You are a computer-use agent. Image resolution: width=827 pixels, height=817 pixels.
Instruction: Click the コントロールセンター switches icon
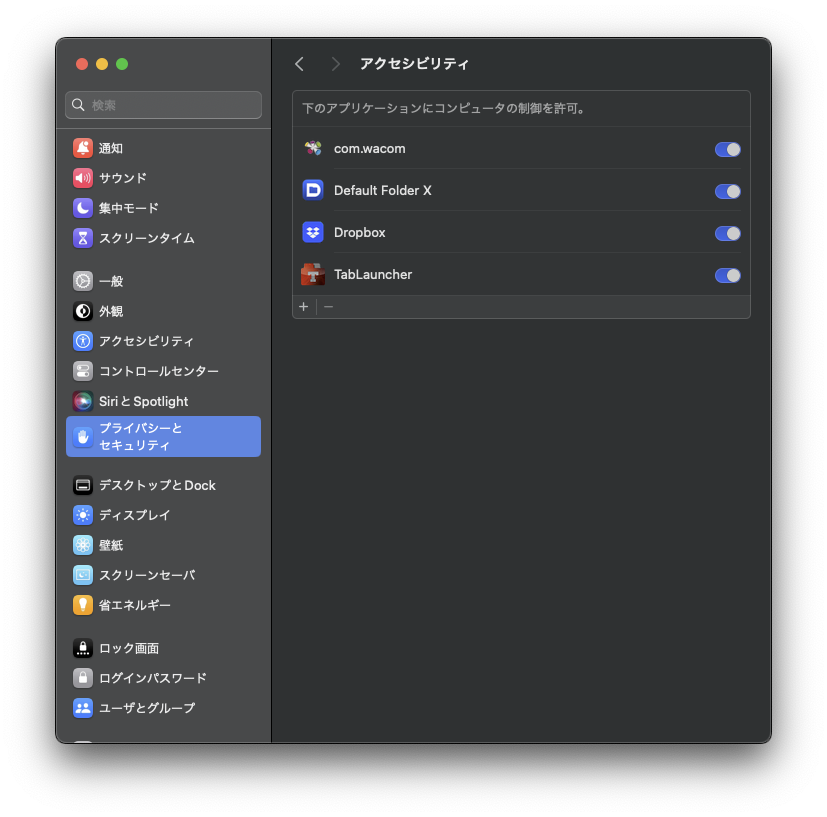[x=83, y=371]
